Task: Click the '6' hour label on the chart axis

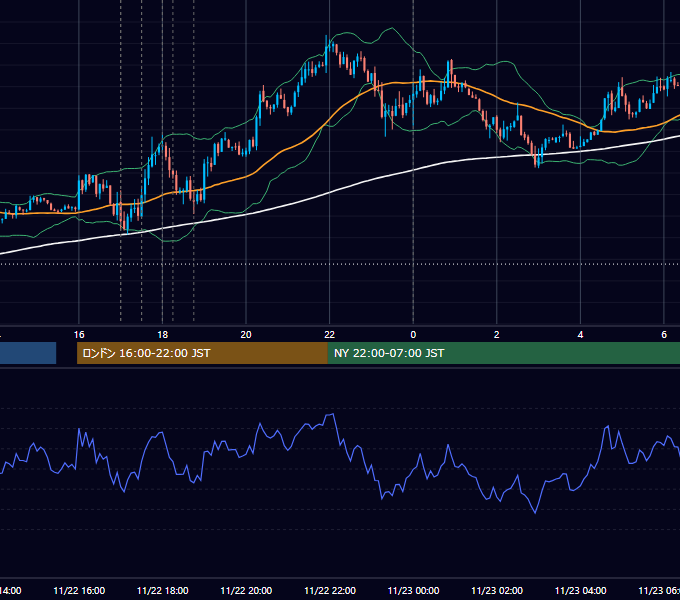Action: pos(664,335)
